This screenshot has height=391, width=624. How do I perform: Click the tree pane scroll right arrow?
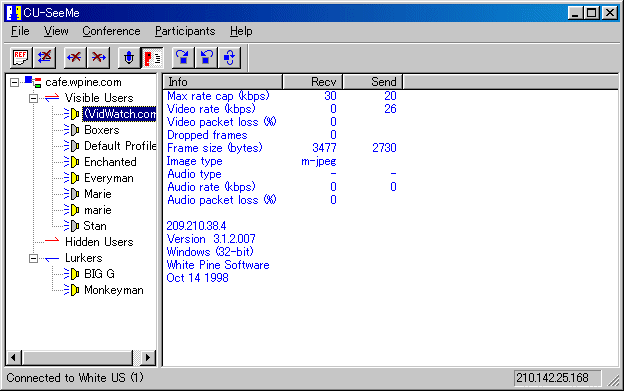pos(148,357)
